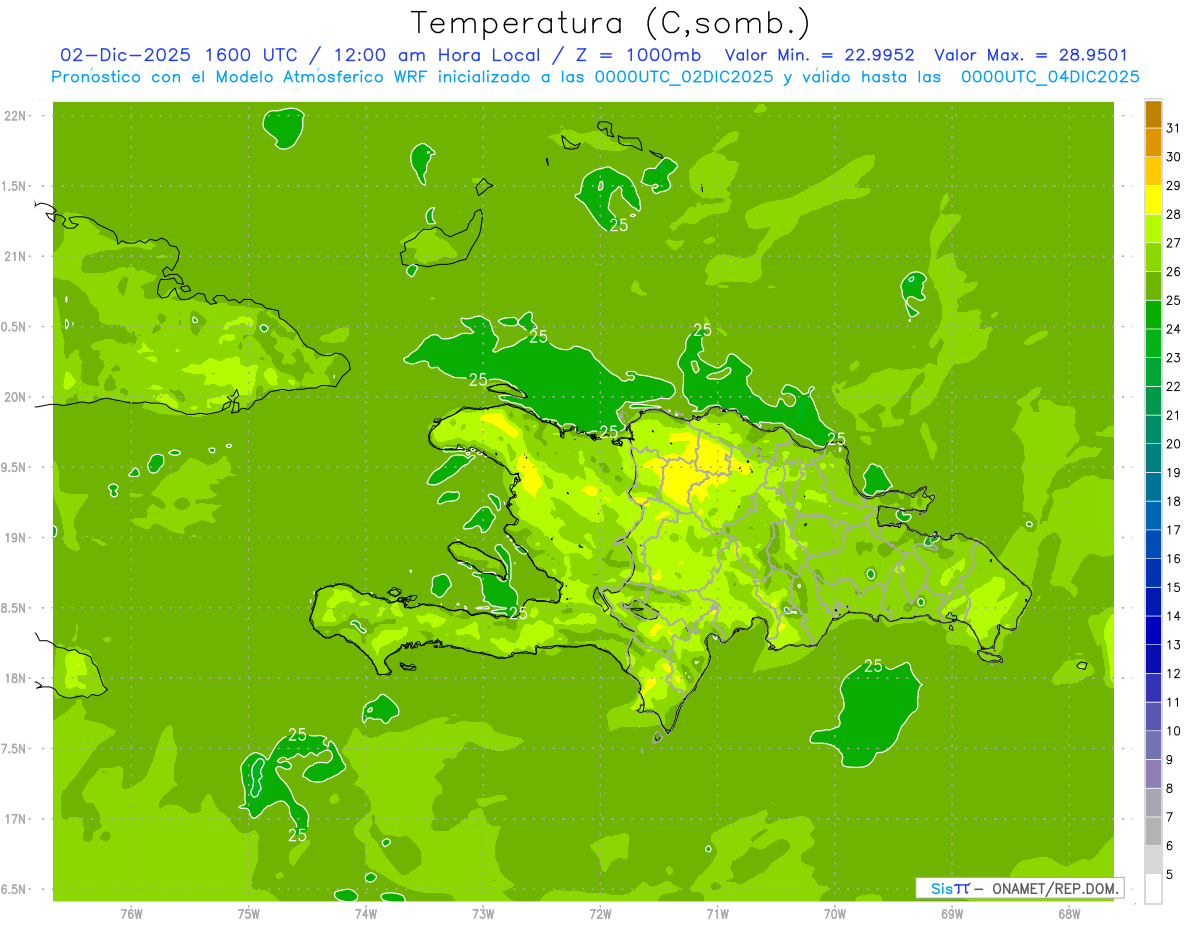The width and height of the screenshot is (1200, 927).
Task: Click the '31' colorbar scale label
Action: tap(1174, 128)
